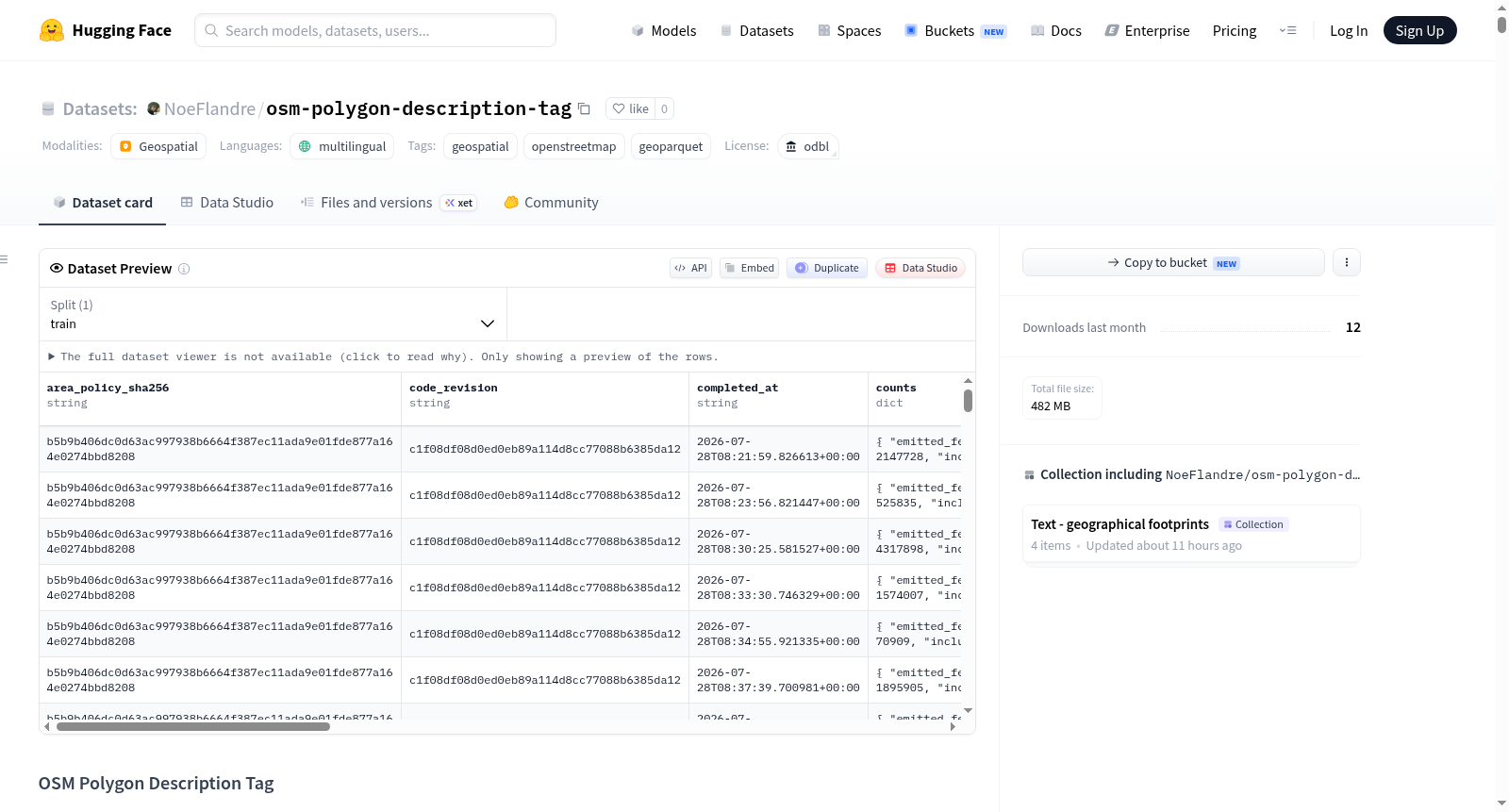
Task: Switch to the Files and versions tab
Action: tap(389, 203)
